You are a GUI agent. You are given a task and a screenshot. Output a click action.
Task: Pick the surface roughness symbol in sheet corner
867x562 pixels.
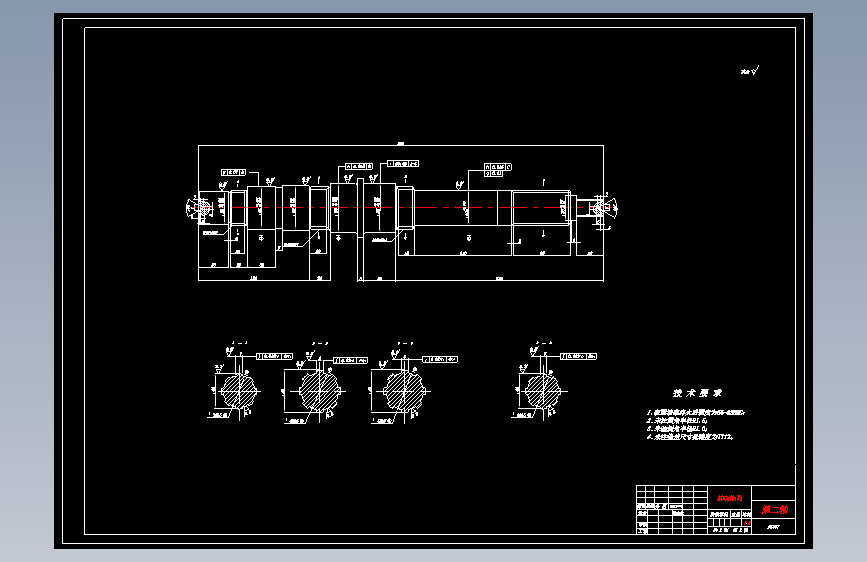[x=750, y=70]
